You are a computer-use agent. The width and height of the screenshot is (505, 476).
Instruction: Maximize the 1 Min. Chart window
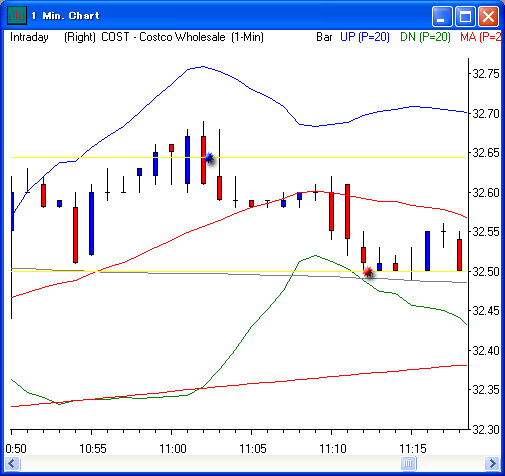point(465,16)
